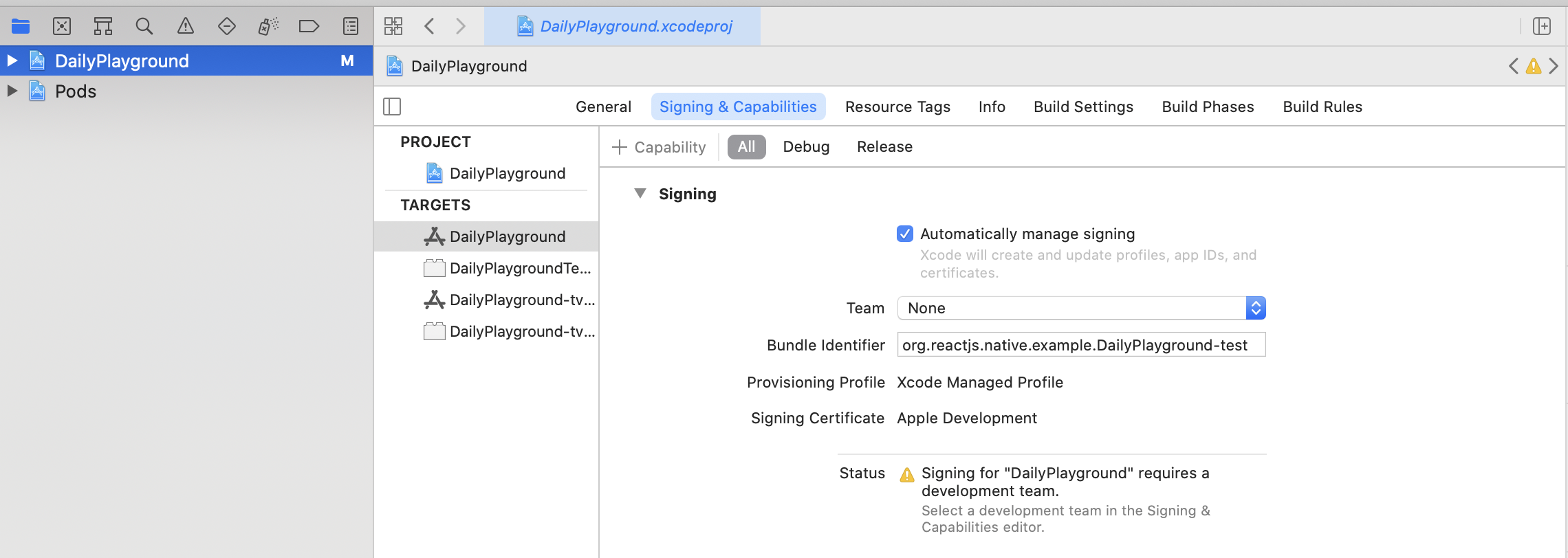Show the Symbol navigator

tap(103, 27)
